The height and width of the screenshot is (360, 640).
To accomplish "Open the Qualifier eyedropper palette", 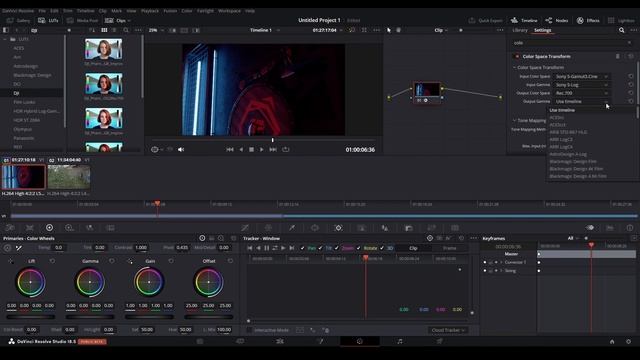I will coord(292,228).
